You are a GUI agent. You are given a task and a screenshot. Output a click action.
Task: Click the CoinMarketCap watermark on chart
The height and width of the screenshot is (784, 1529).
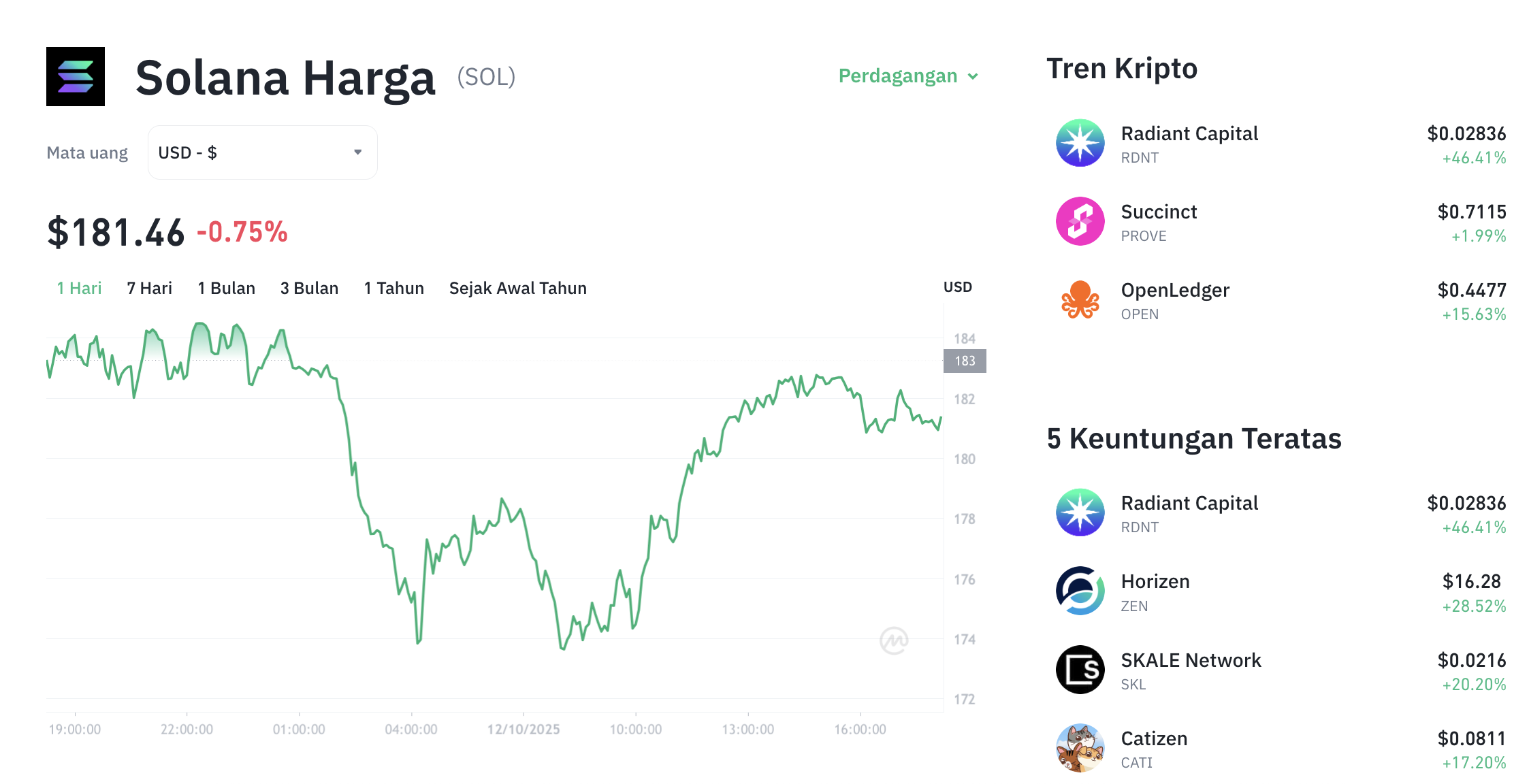[894, 640]
